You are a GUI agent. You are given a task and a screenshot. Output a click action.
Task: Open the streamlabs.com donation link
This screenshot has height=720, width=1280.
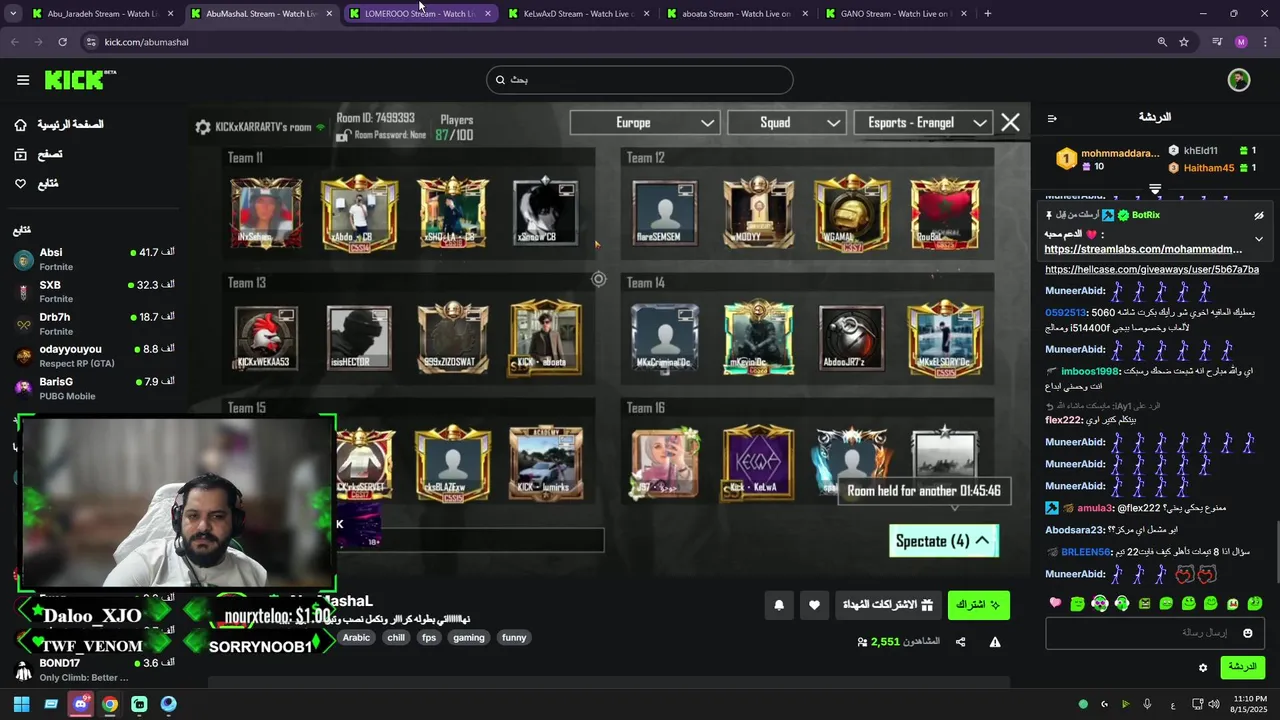(x=1143, y=249)
